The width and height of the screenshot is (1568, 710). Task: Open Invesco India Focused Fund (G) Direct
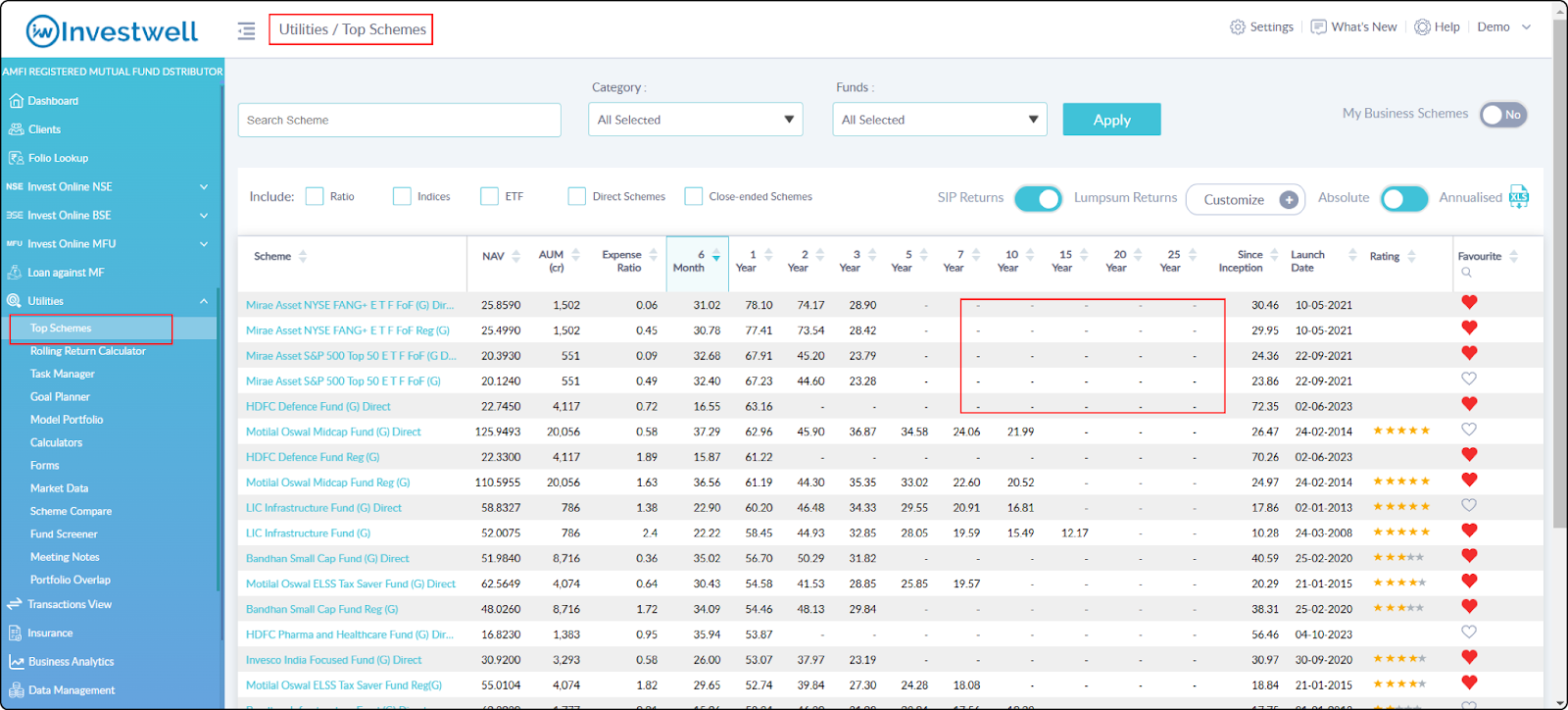334,660
